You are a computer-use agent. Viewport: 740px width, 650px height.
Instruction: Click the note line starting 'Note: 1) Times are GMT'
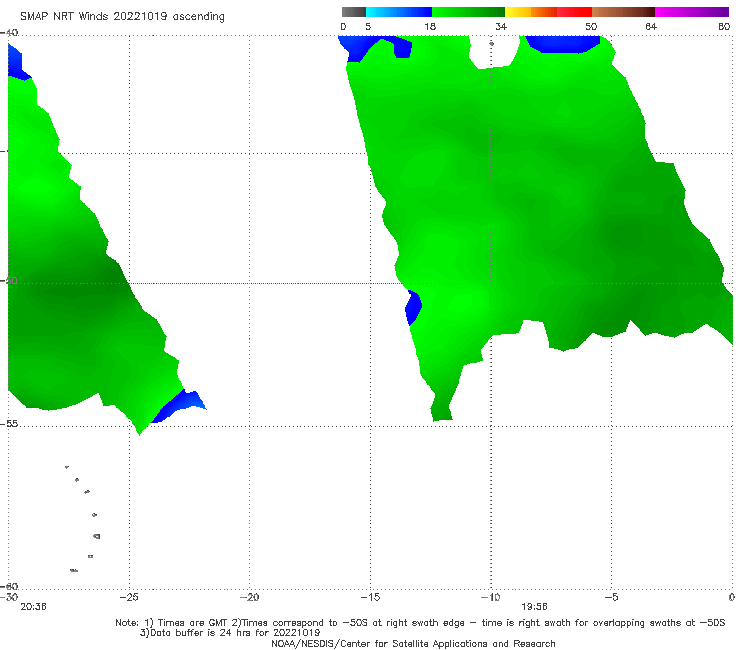click(x=420, y=623)
